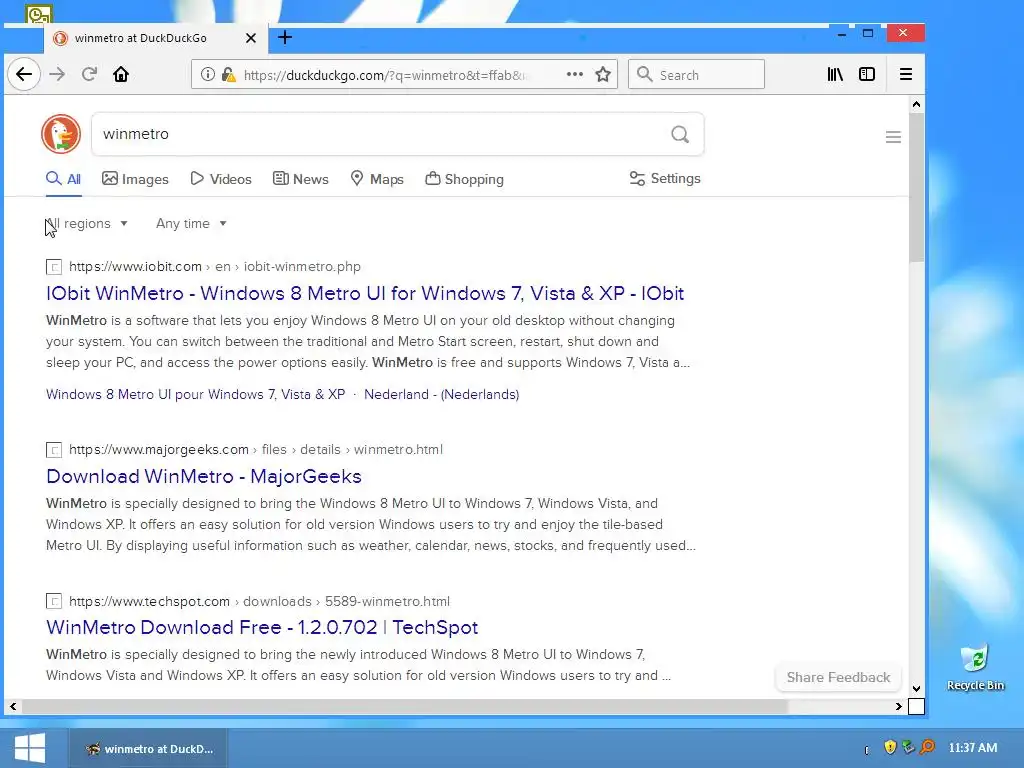This screenshot has height=768, width=1024.
Task: Click the green network tray icon
Action: pyautogui.click(x=908, y=746)
